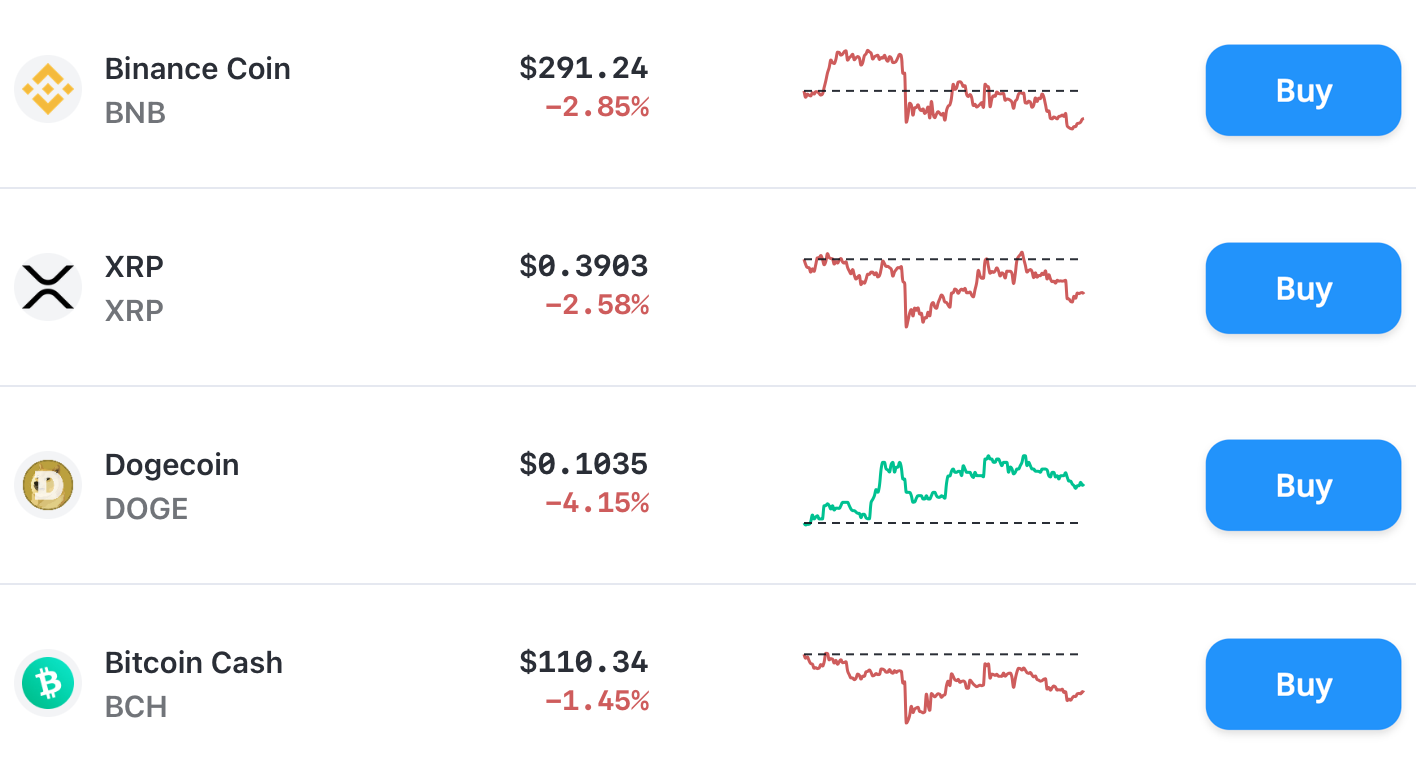Click the Binance Coin logo icon
Screen dimensions: 1416x781
pos(47,89)
